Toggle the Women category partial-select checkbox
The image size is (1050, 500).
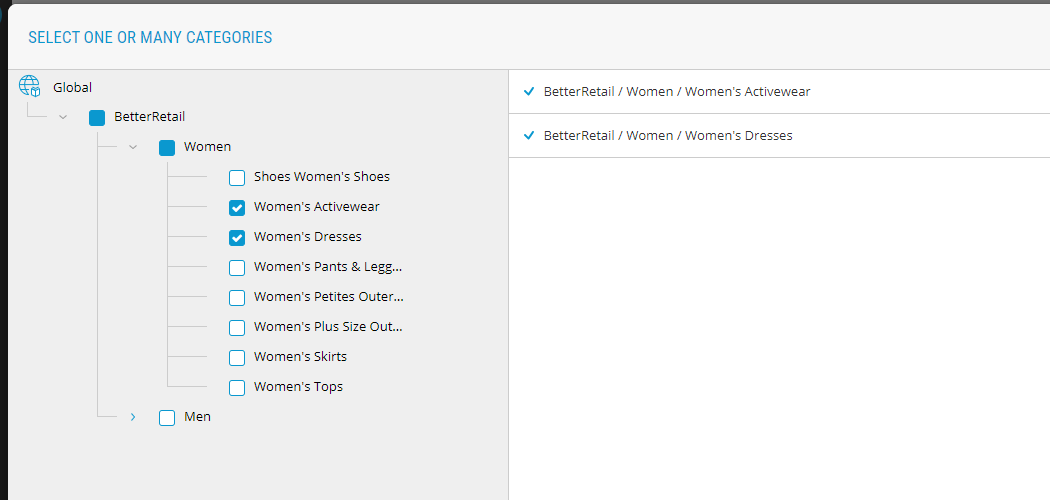(167, 148)
